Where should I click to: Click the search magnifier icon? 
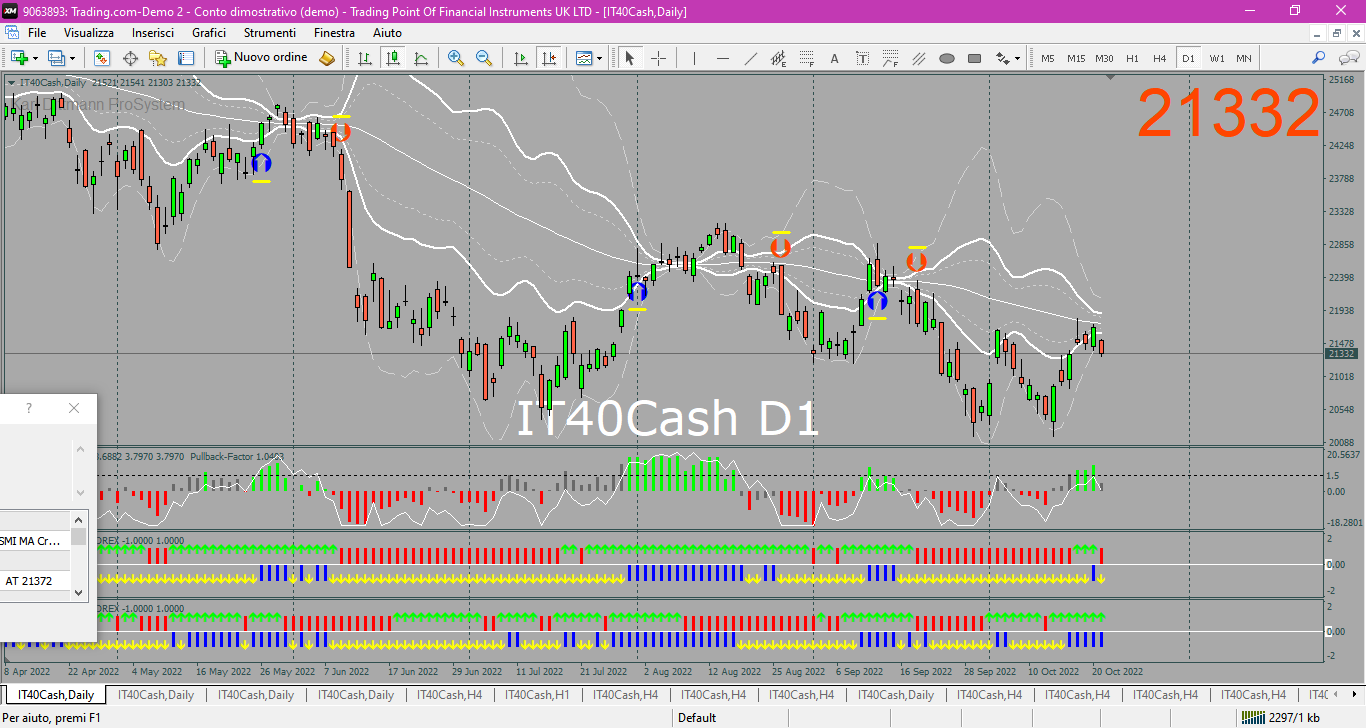pyautogui.click(x=1319, y=58)
